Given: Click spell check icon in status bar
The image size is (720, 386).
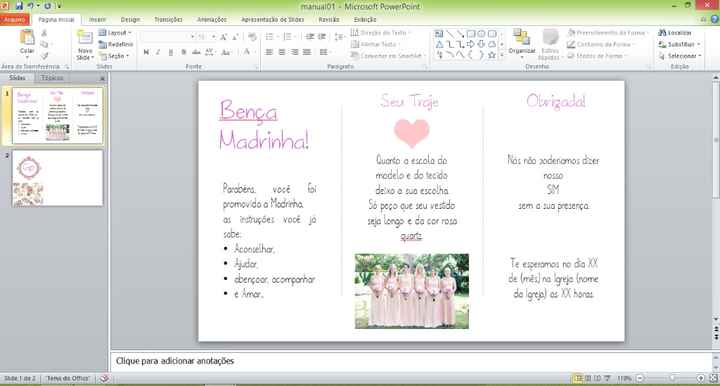Looking at the screenshot, I should [104, 378].
